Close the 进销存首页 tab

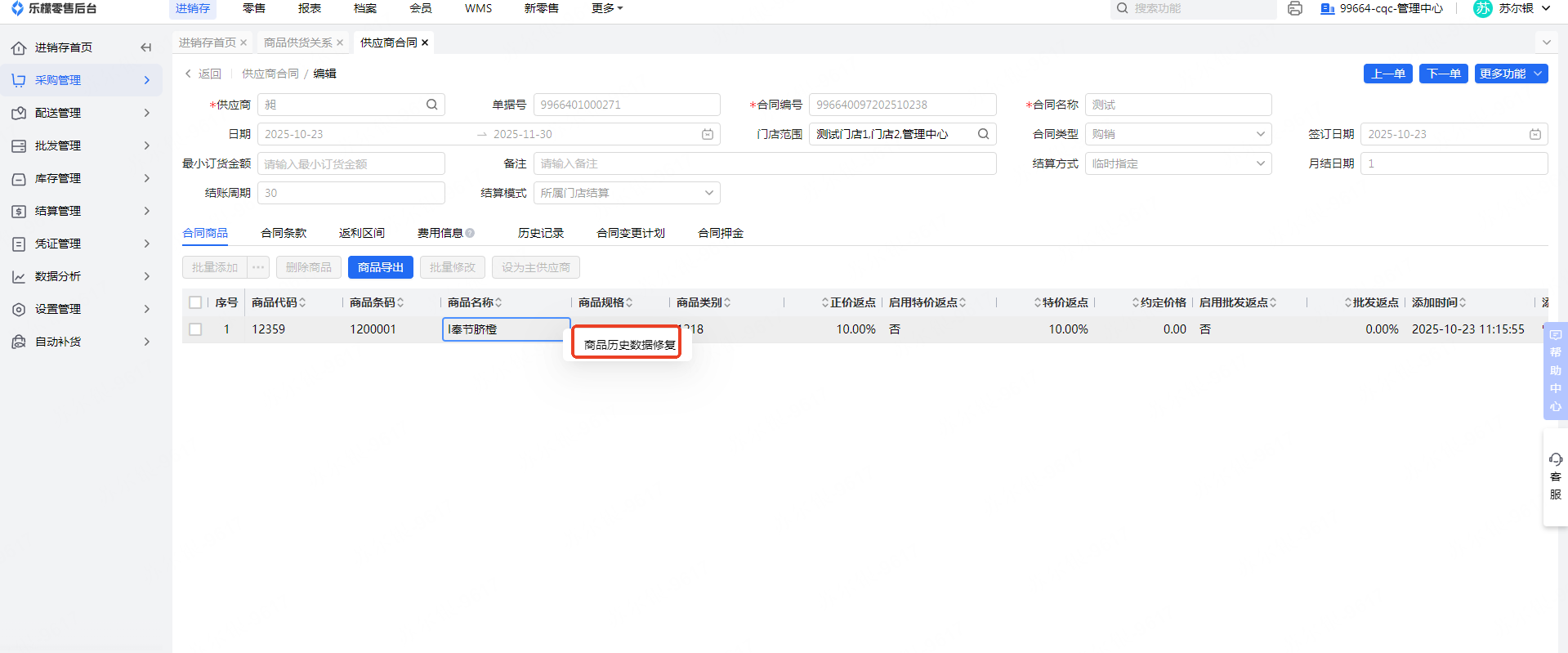[x=243, y=42]
